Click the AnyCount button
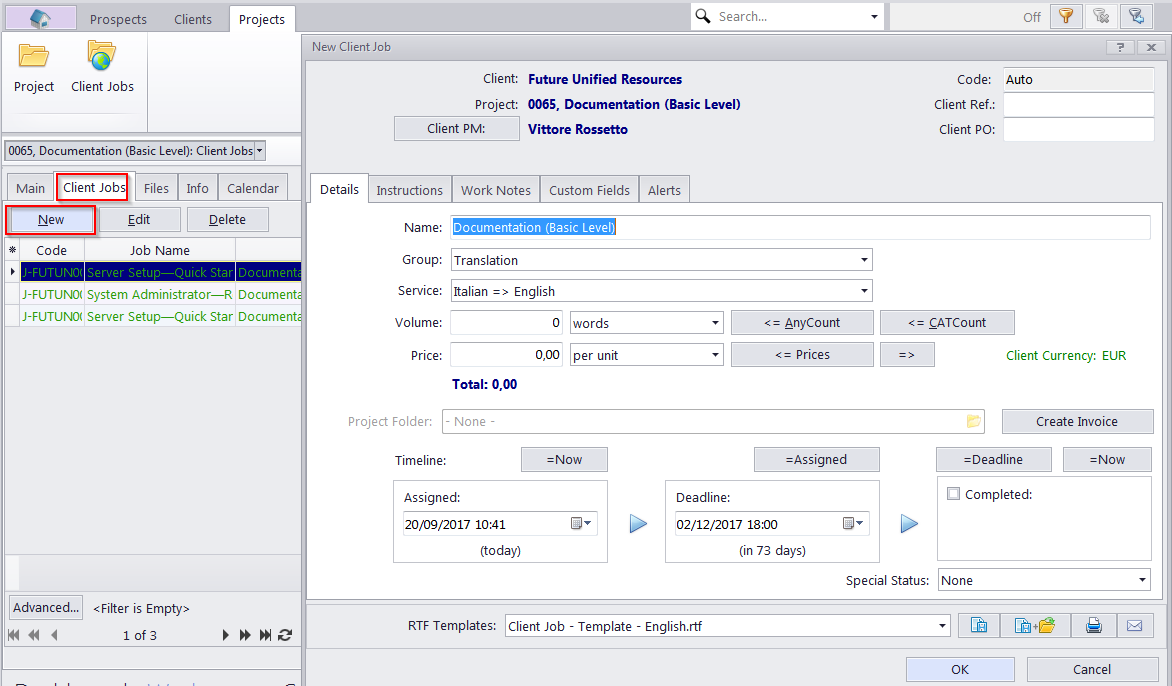The width and height of the screenshot is (1172, 686). coord(802,323)
